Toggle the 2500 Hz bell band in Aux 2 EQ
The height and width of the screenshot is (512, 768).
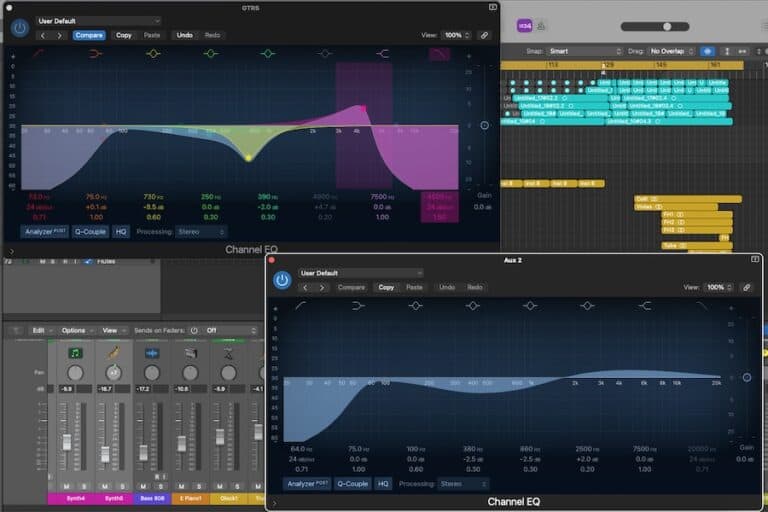coord(587,306)
